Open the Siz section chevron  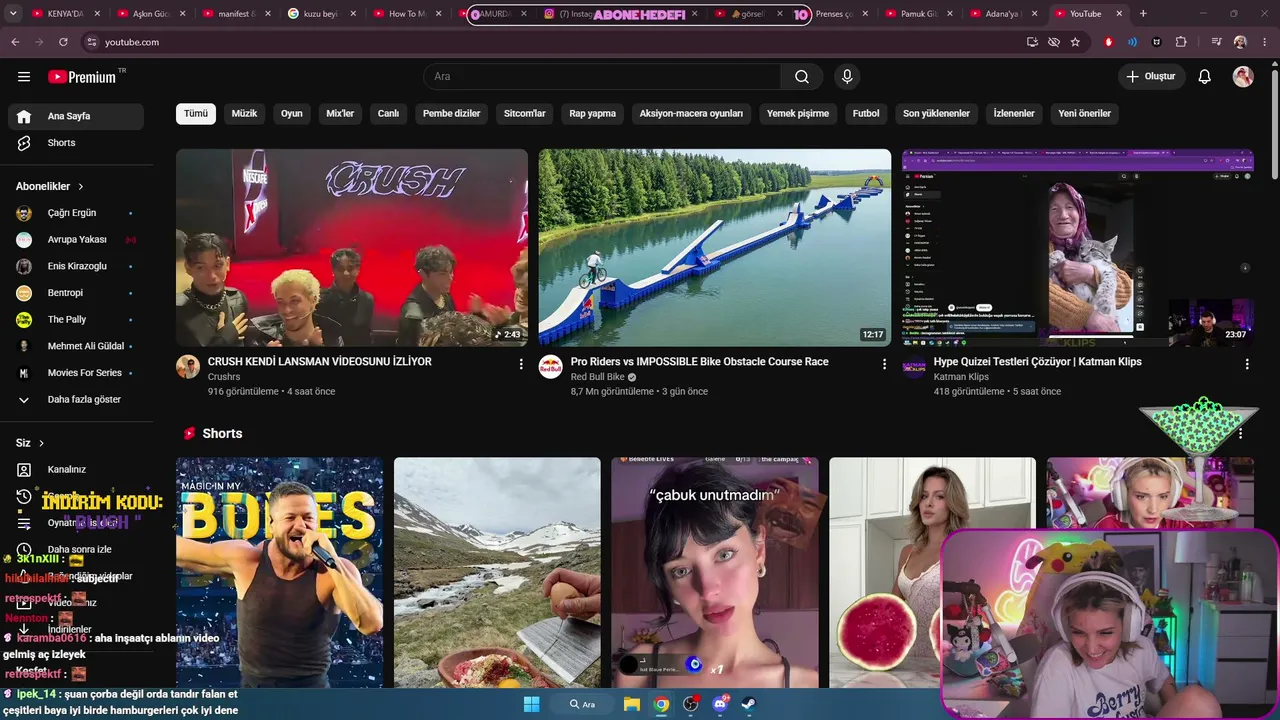point(41,443)
